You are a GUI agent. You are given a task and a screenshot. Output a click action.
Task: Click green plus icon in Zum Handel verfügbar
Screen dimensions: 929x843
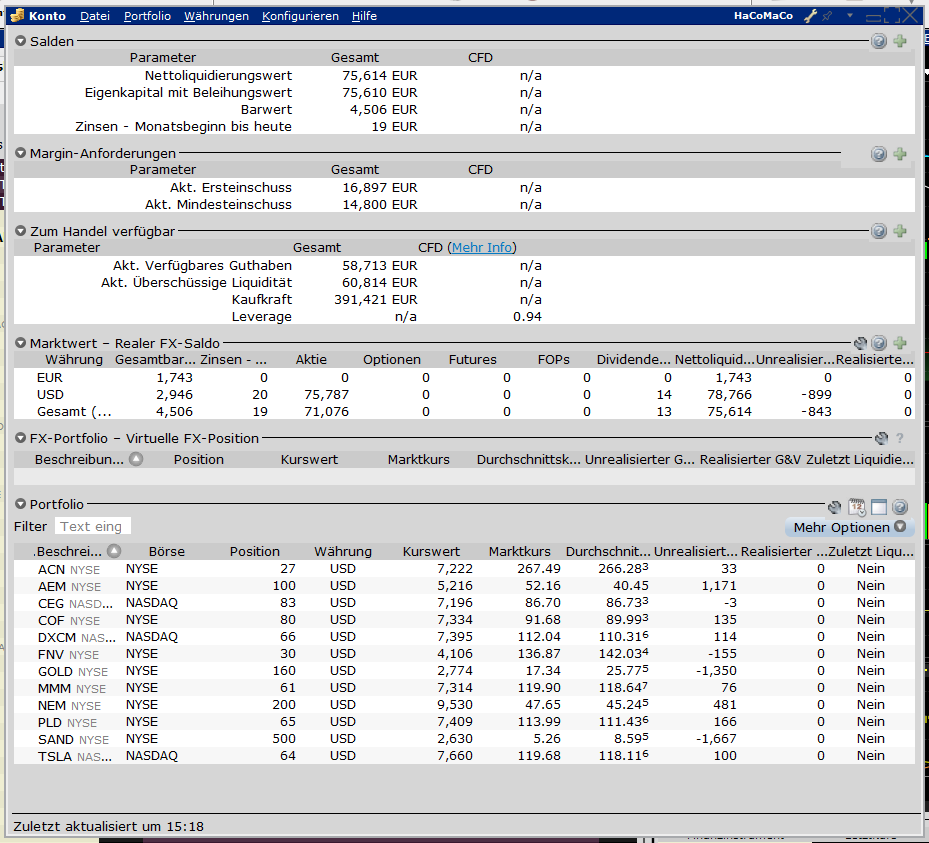click(900, 231)
